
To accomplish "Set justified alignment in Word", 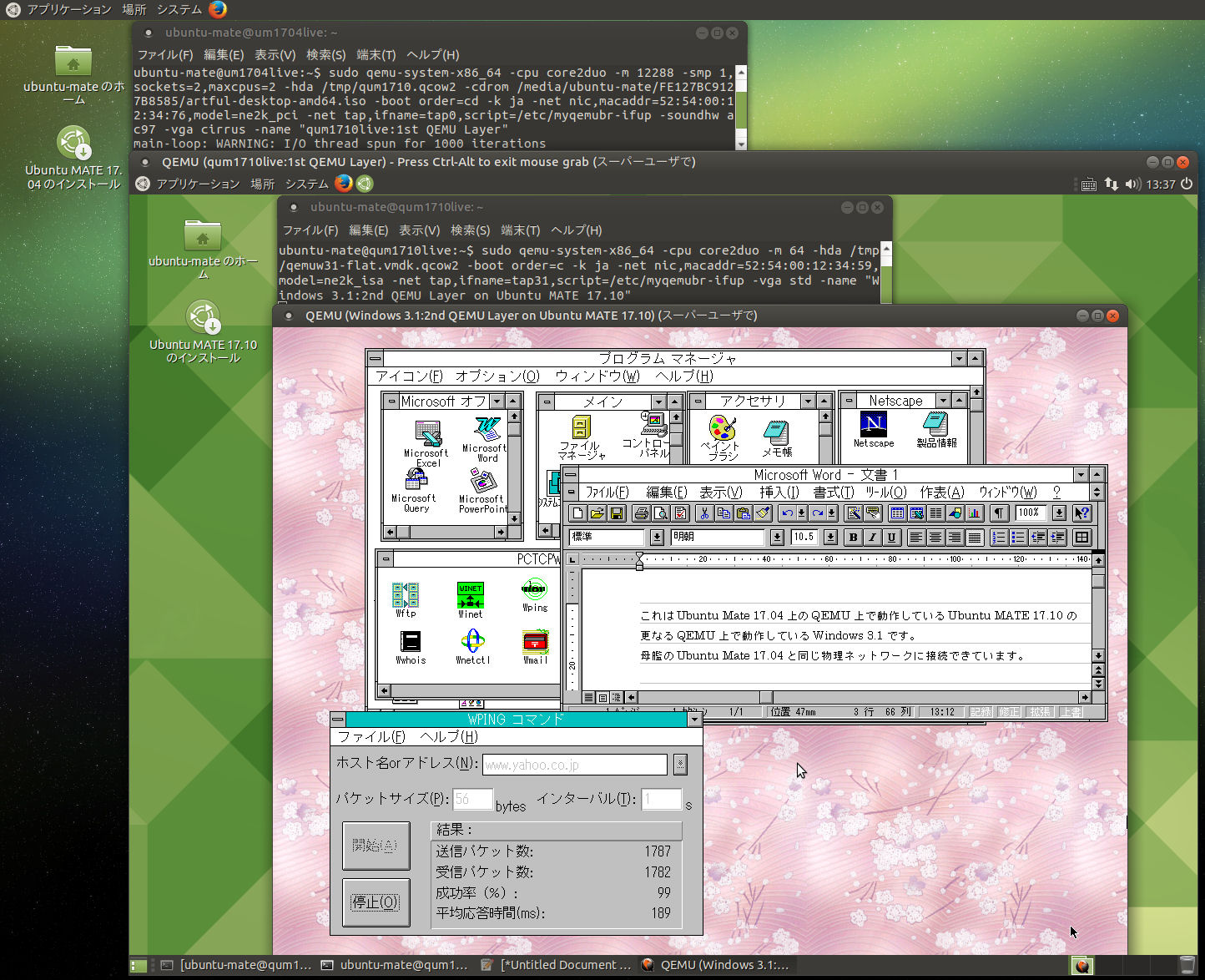I will pos(974,537).
